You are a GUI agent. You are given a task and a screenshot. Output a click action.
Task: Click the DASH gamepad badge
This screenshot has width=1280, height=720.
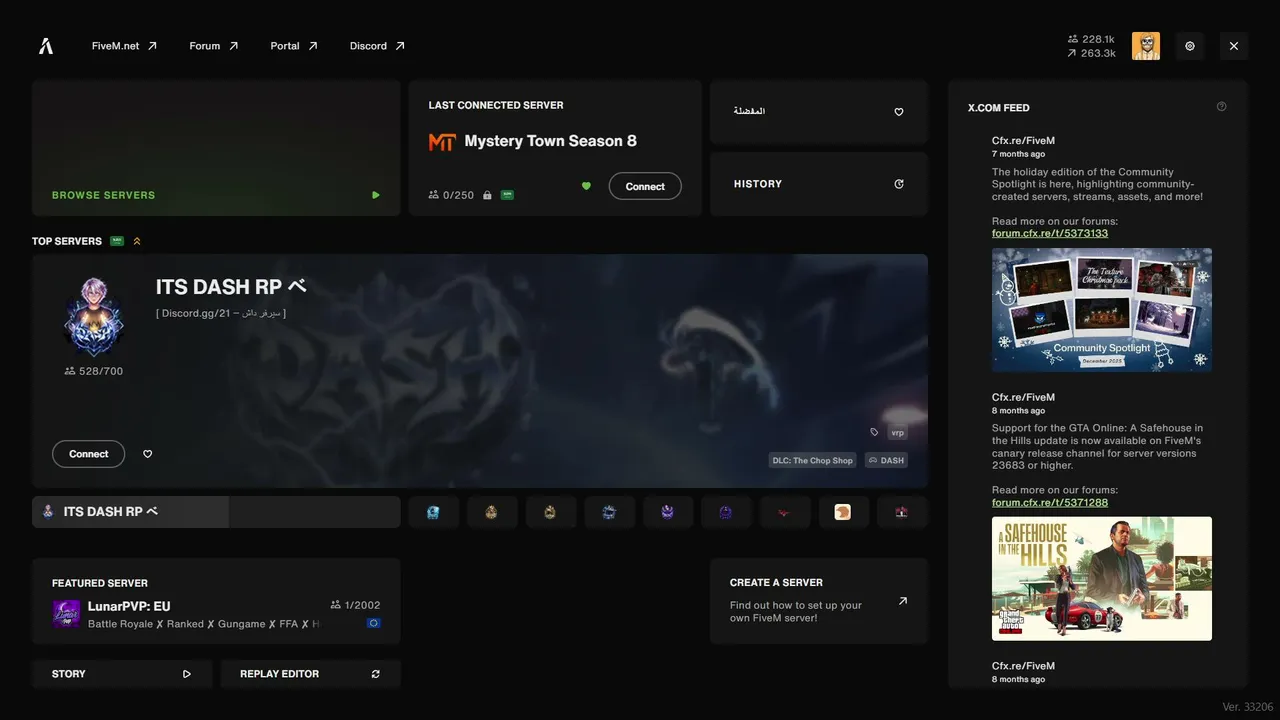click(x=886, y=461)
